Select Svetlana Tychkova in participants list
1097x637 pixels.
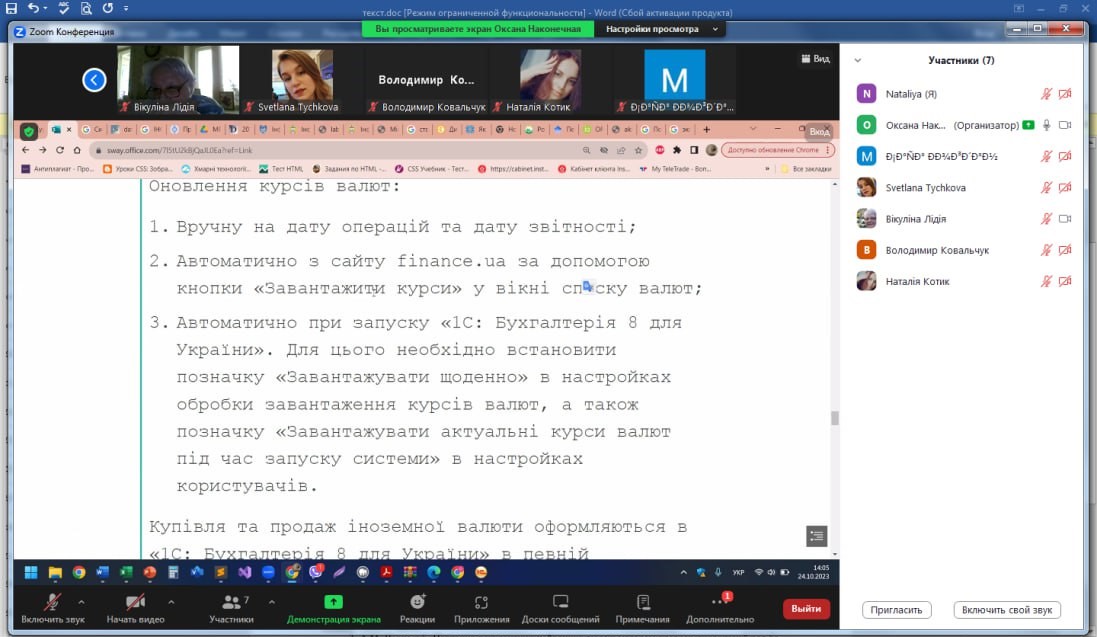click(925, 188)
